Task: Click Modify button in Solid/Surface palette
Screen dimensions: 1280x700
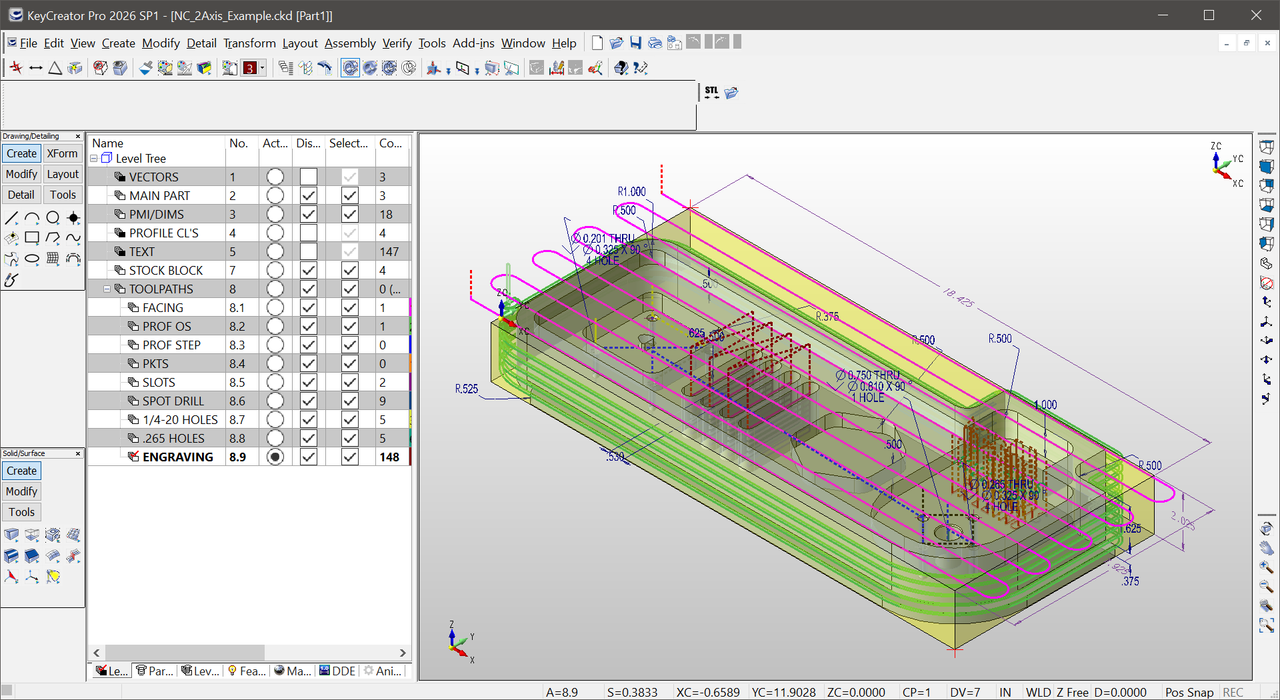Action: click(21, 491)
